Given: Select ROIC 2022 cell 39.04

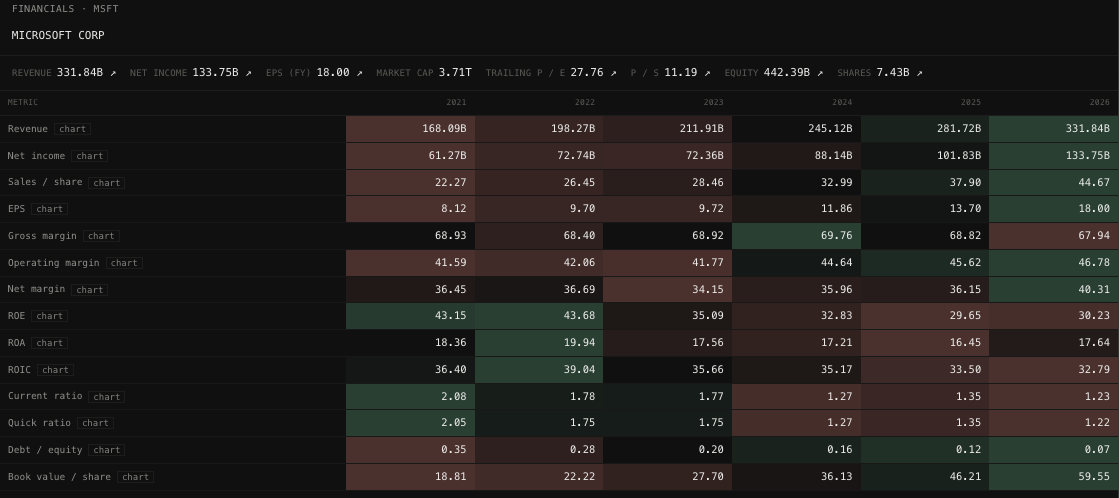Looking at the screenshot, I should [539, 370].
